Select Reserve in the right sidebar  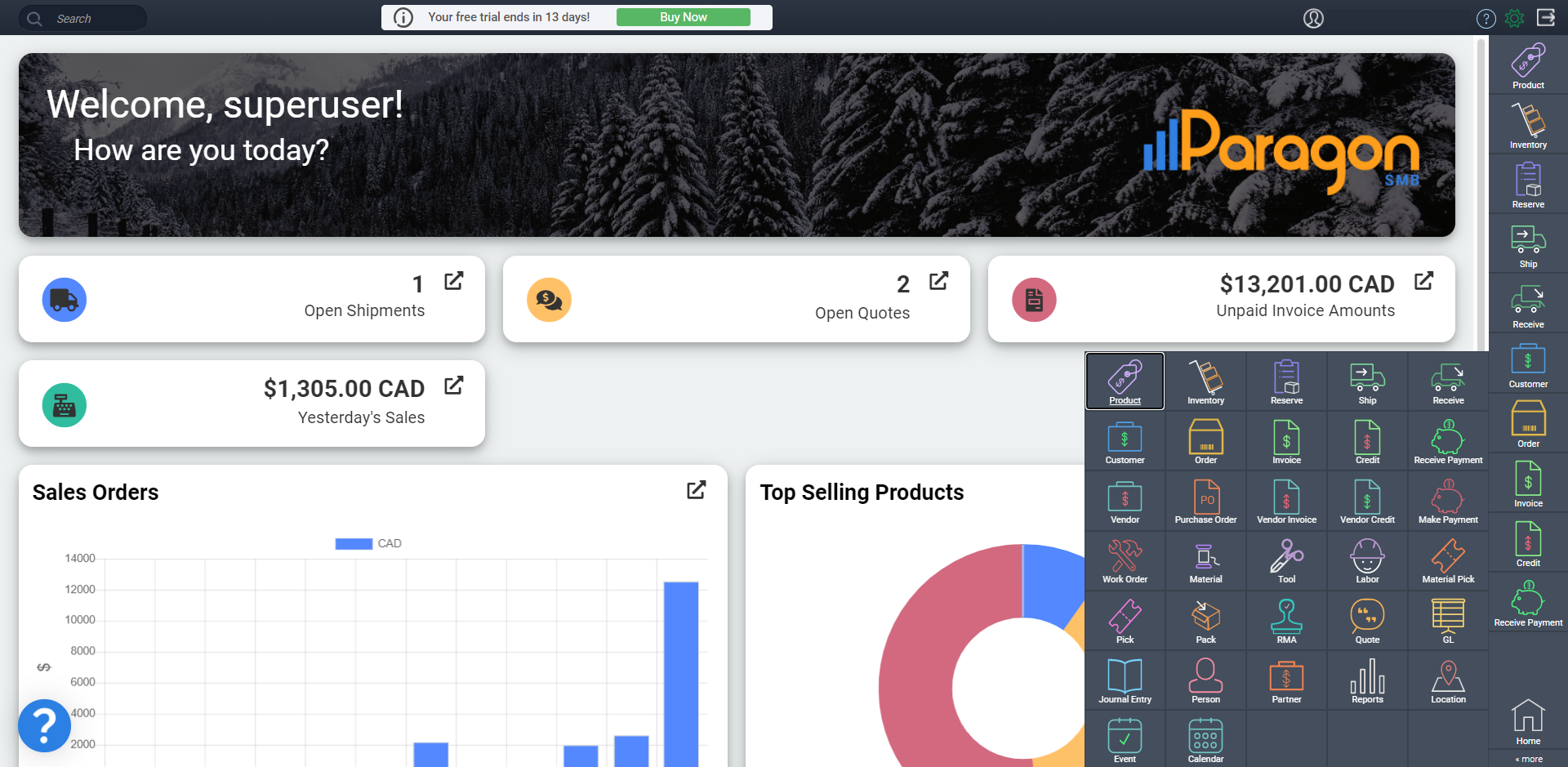(x=1528, y=185)
